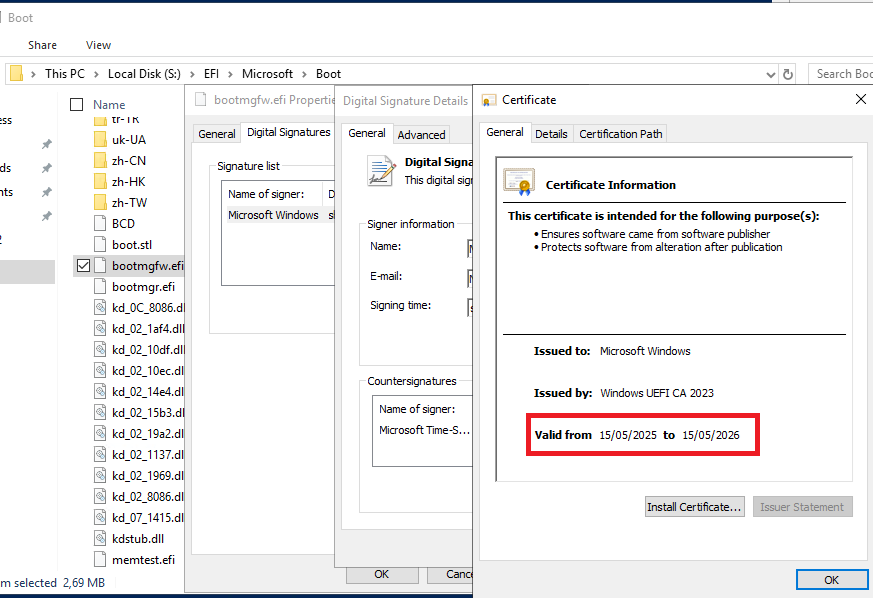Click the address bar folder icon
The width and height of the screenshot is (873, 598).
coord(17,73)
